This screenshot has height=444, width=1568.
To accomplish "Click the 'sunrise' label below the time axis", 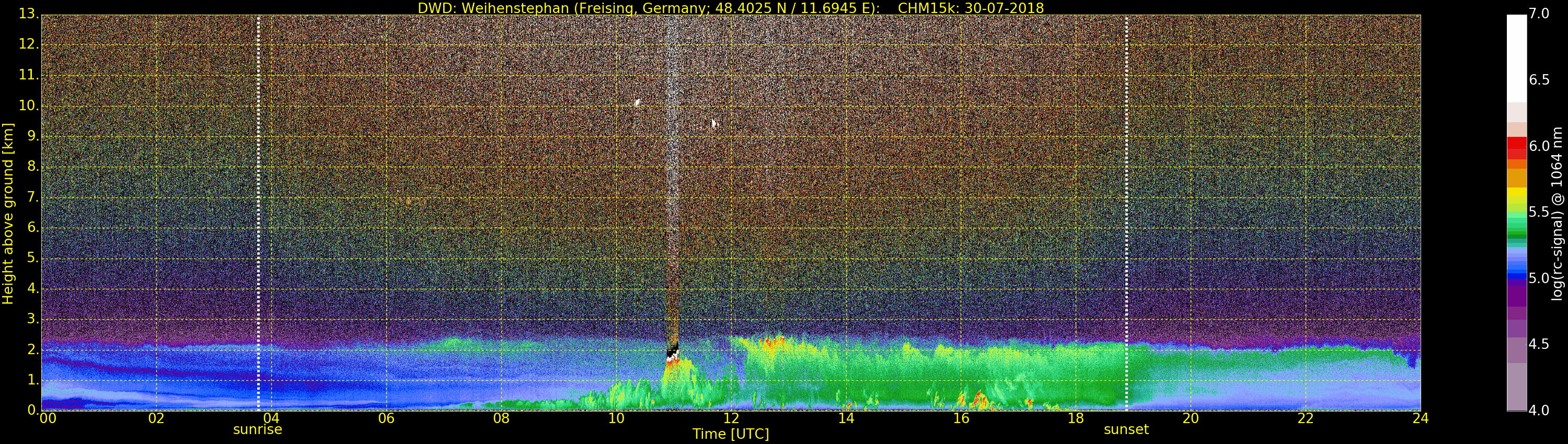I will tap(258, 429).
